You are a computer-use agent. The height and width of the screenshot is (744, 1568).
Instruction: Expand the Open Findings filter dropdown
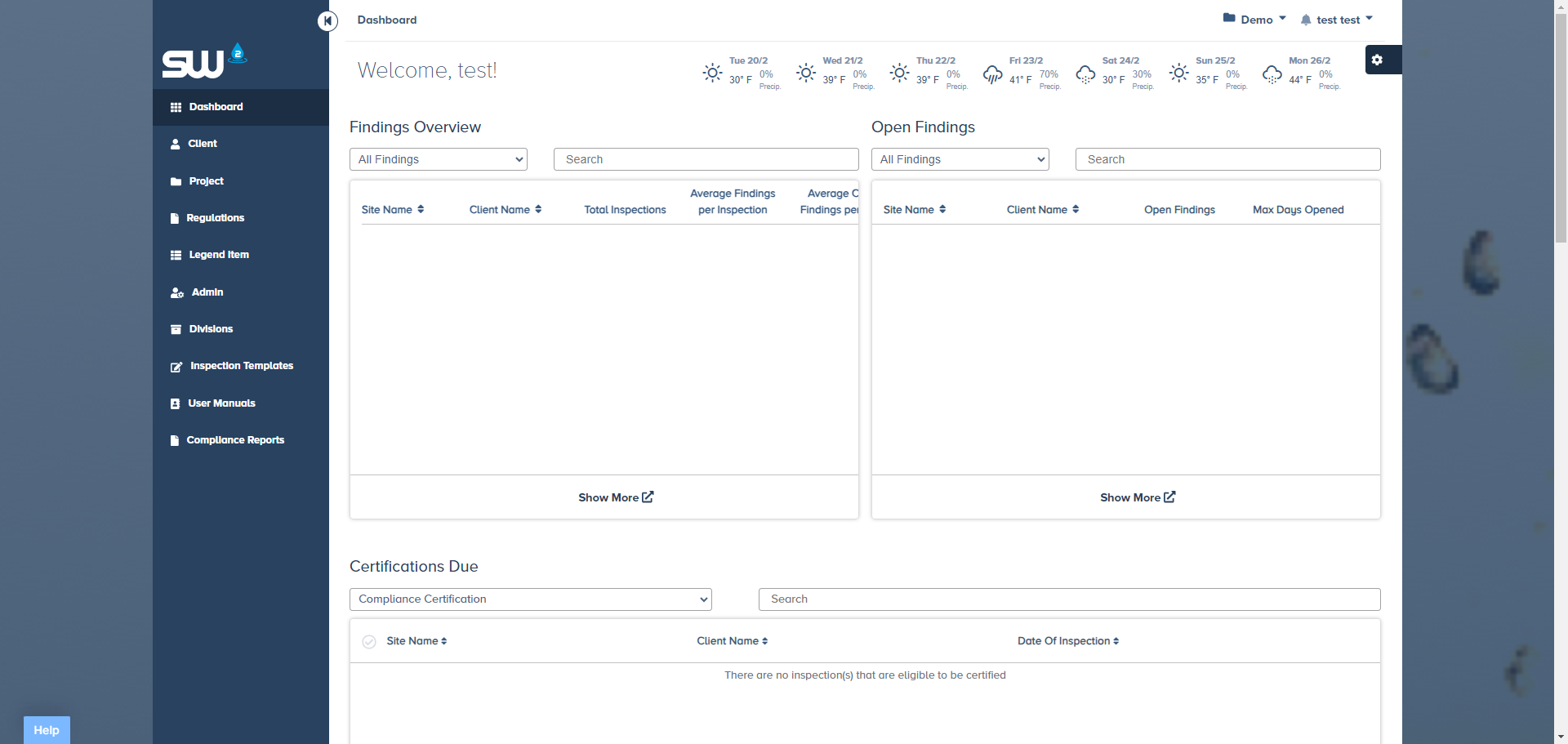(960, 159)
